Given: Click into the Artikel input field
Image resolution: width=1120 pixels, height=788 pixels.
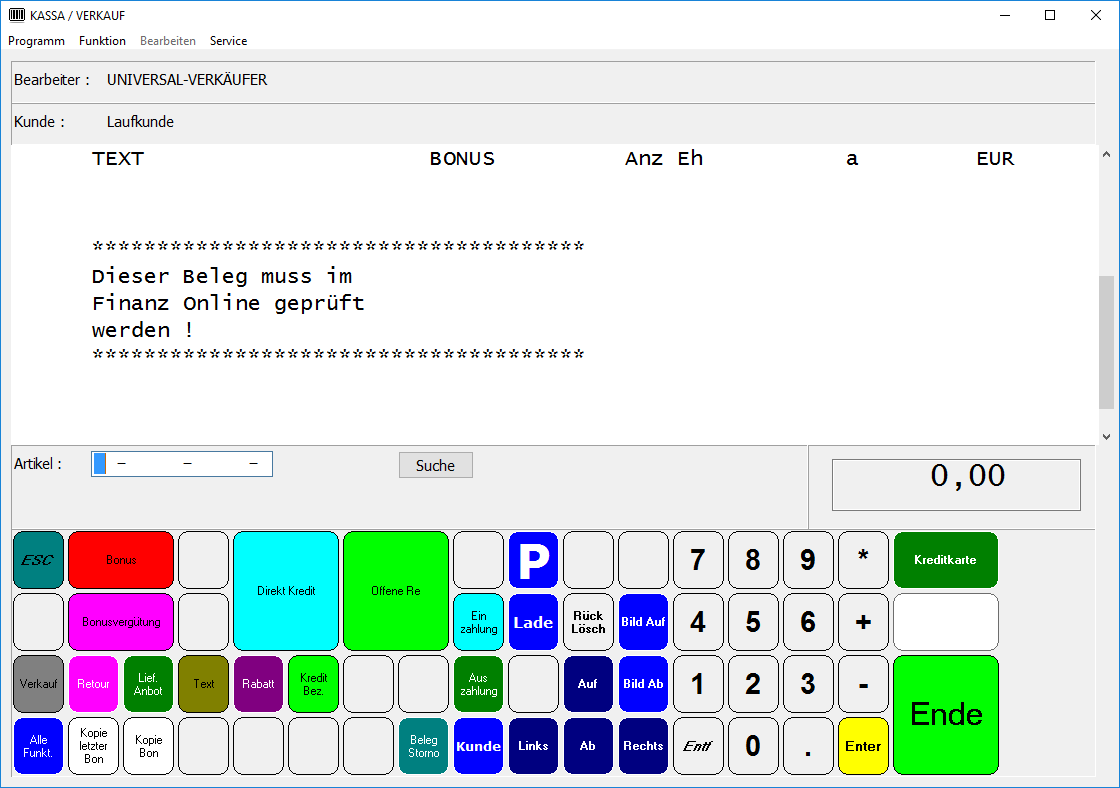Looking at the screenshot, I should 182,464.
